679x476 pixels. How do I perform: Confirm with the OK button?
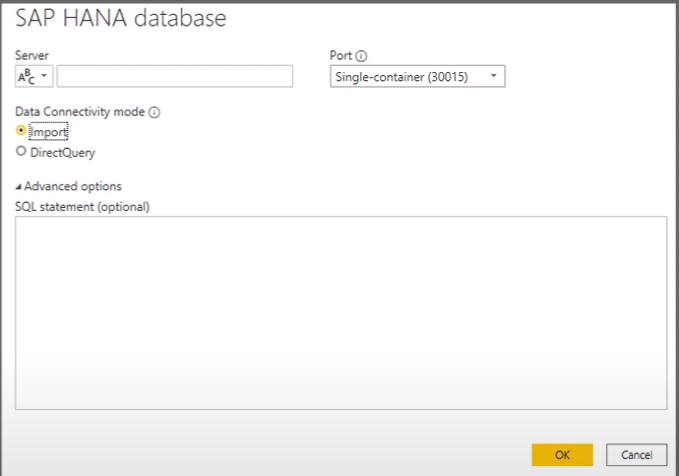562,455
